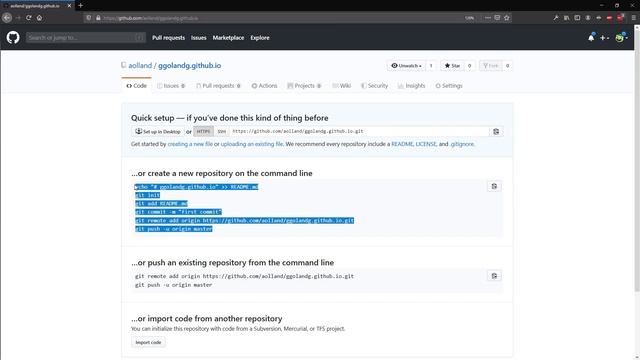Open the Firefox hamburger menu

tap(633, 18)
